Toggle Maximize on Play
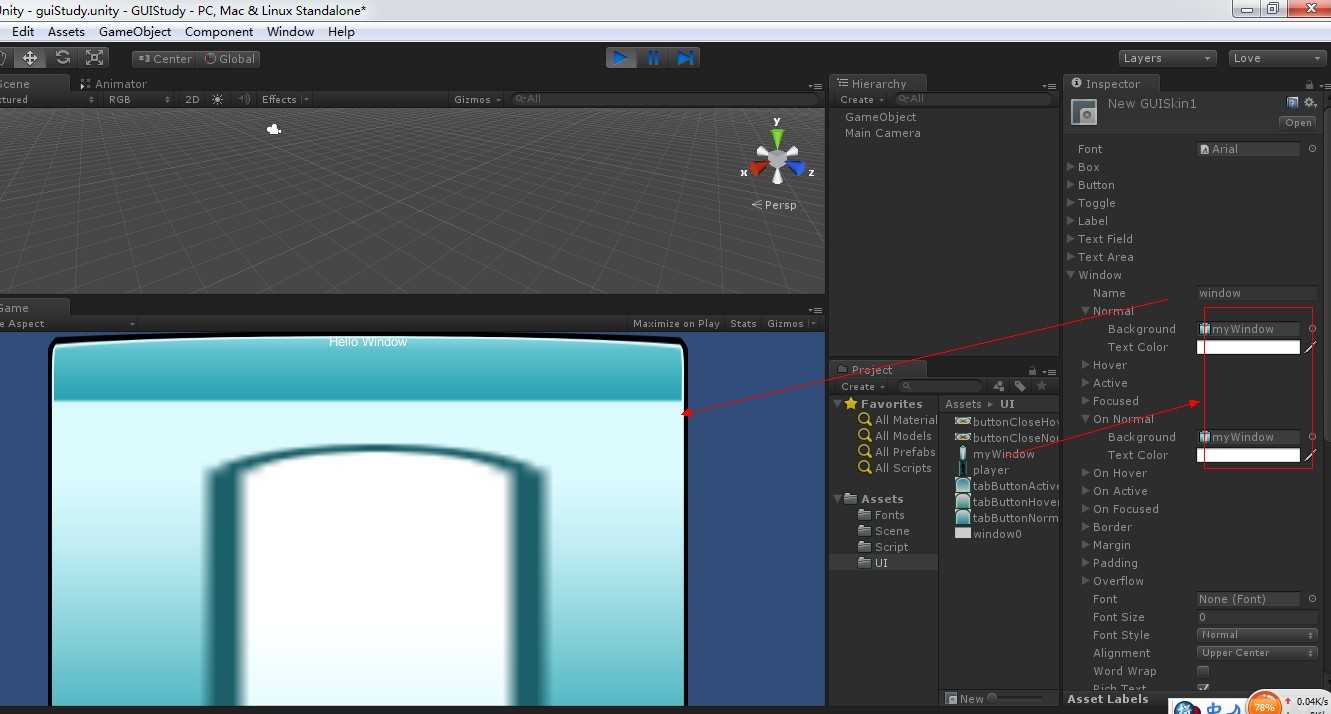1331x714 pixels. [x=676, y=324]
